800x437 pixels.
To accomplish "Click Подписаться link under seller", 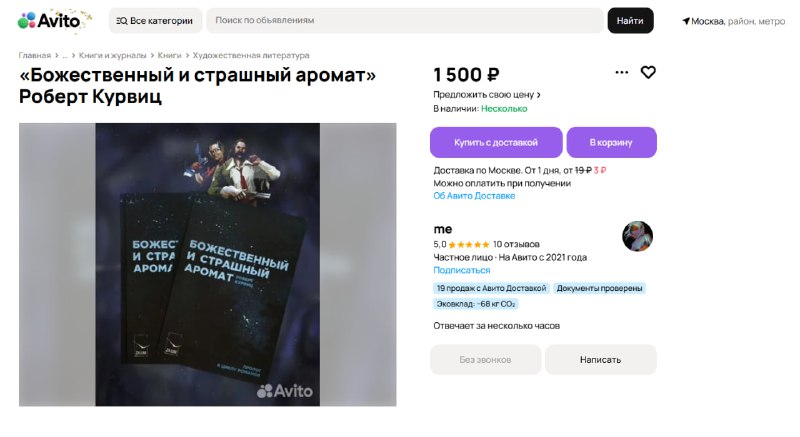I will tap(462, 270).
